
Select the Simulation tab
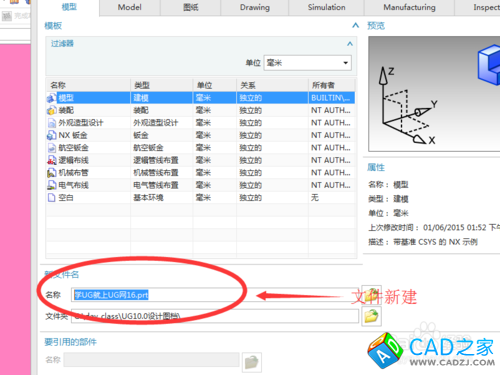[326, 7]
